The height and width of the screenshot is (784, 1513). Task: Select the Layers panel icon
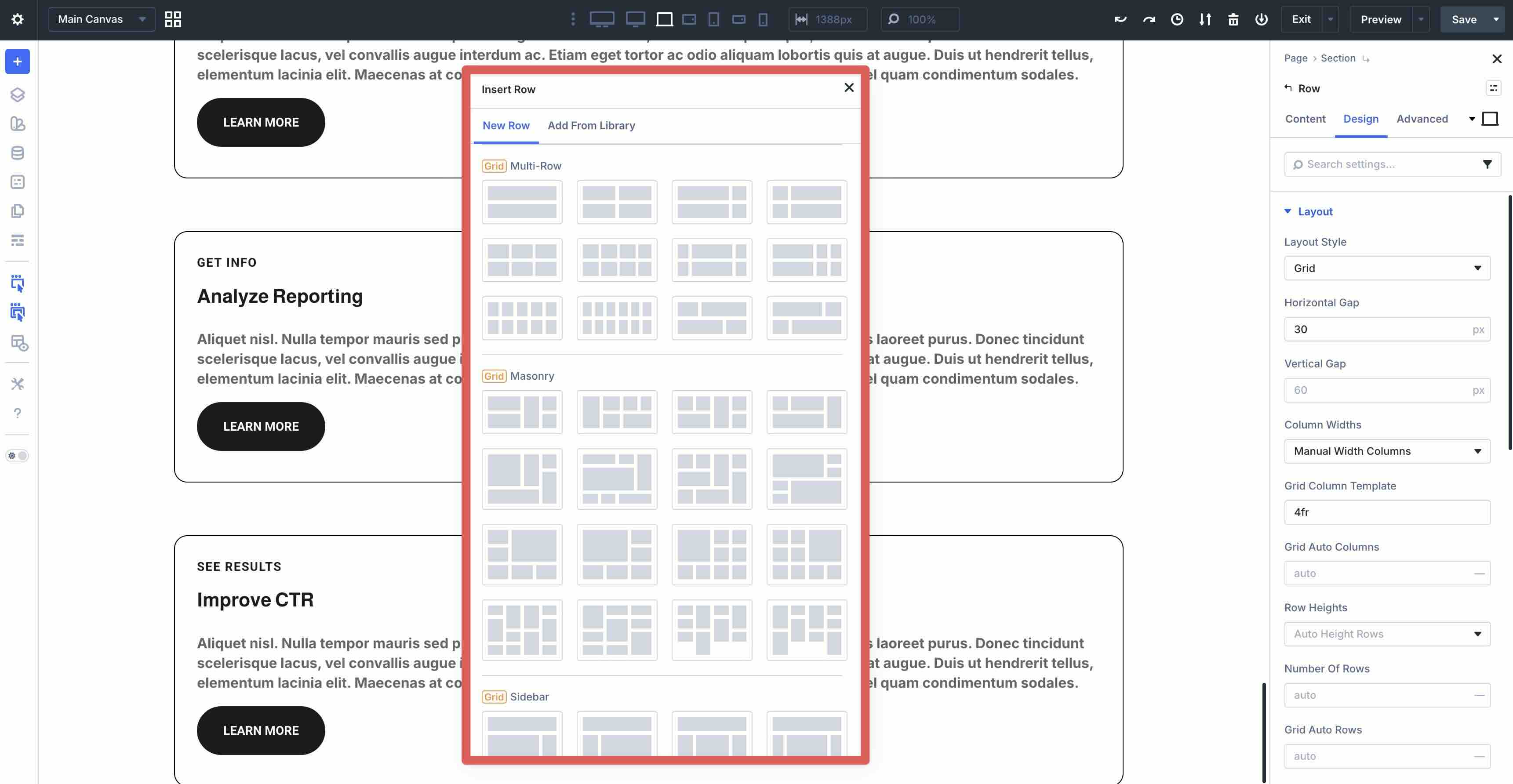[x=18, y=94]
